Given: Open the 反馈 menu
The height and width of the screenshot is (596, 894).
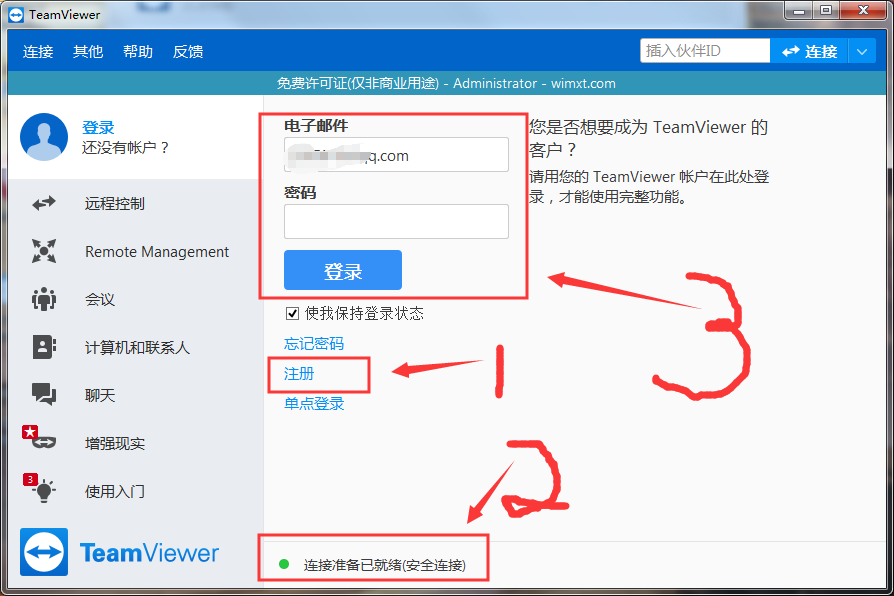Looking at the screenshot, I should [x=188, y=51].
